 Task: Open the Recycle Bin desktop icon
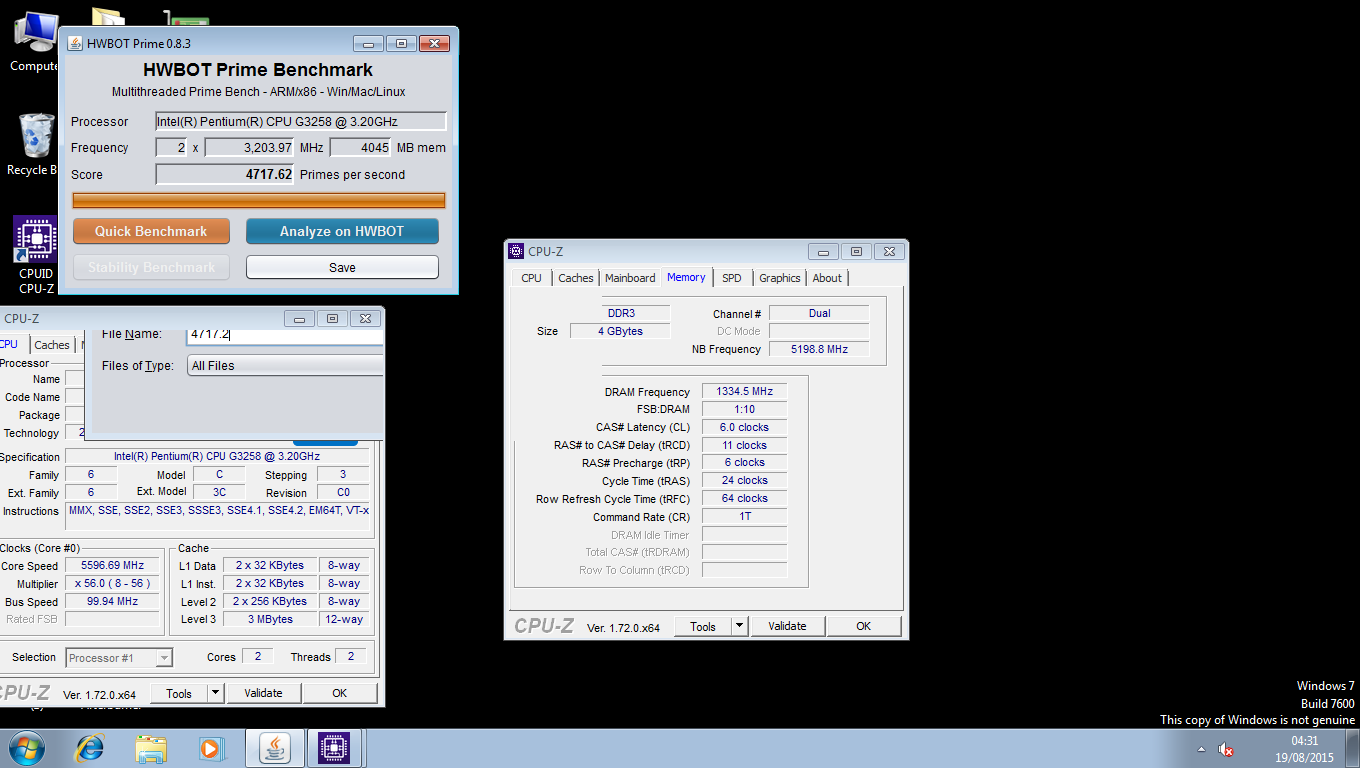pos(33,144)
